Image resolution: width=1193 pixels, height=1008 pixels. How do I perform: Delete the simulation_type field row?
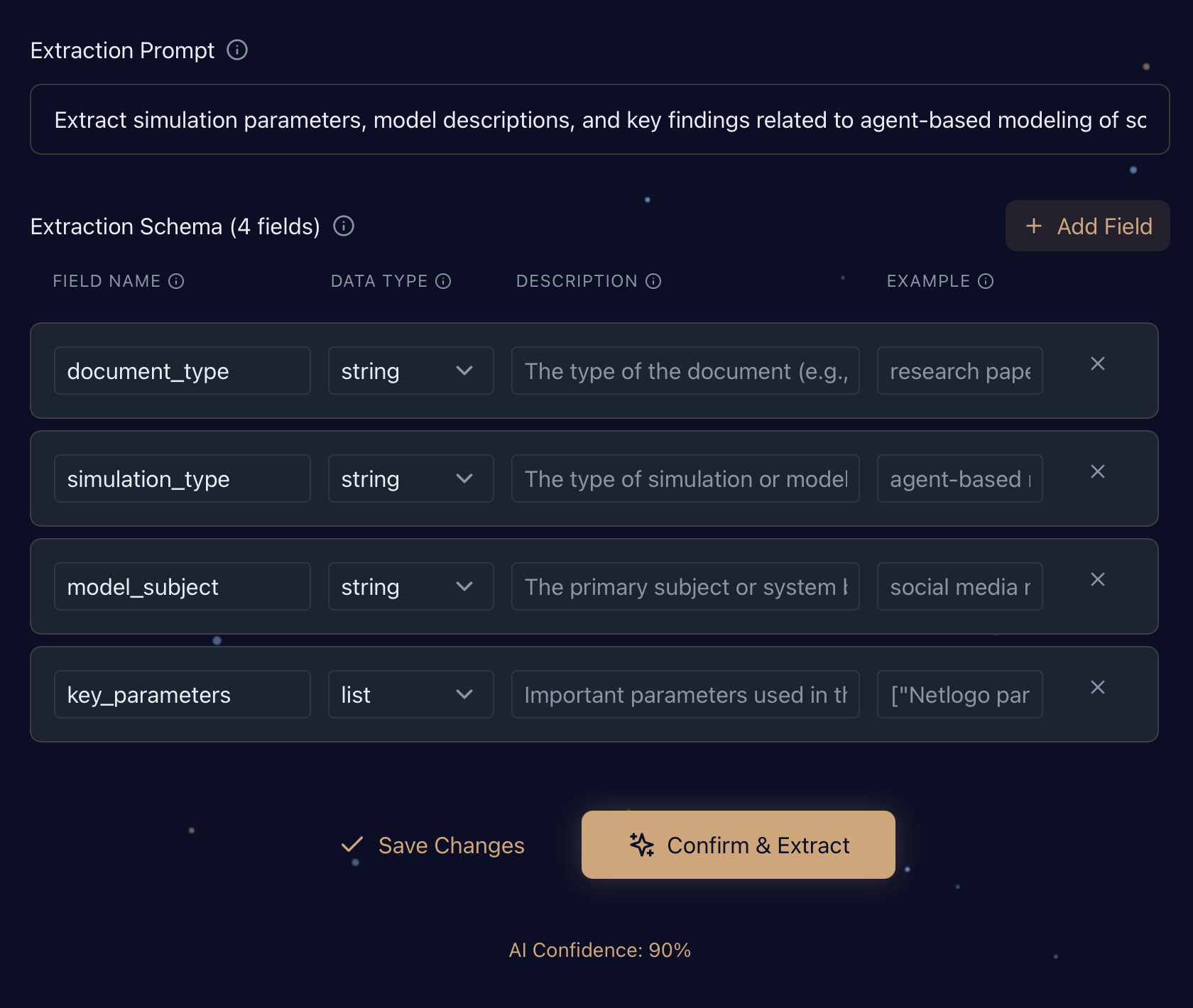point(1097,472)
